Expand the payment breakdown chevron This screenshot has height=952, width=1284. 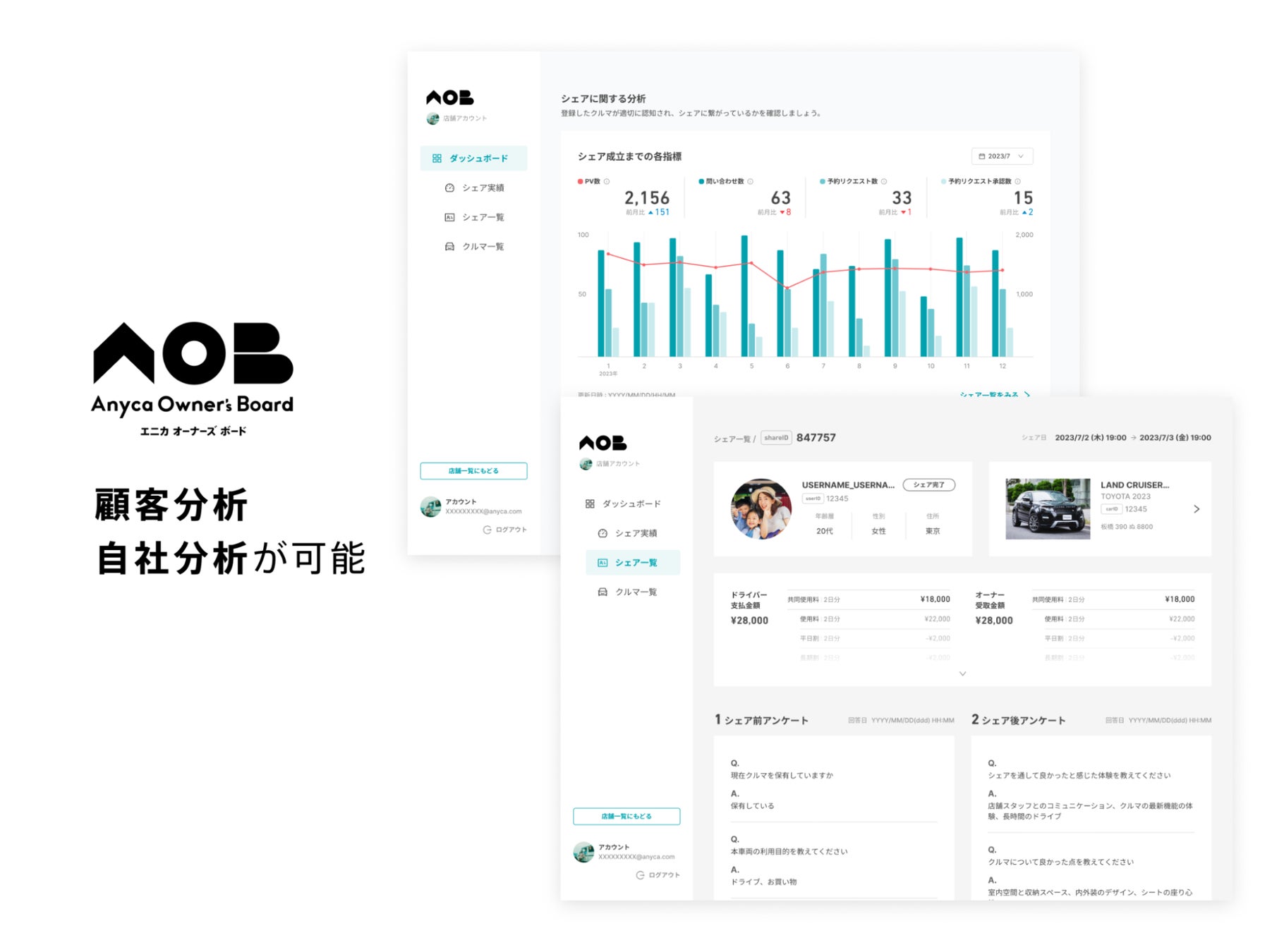pos(962,674)
